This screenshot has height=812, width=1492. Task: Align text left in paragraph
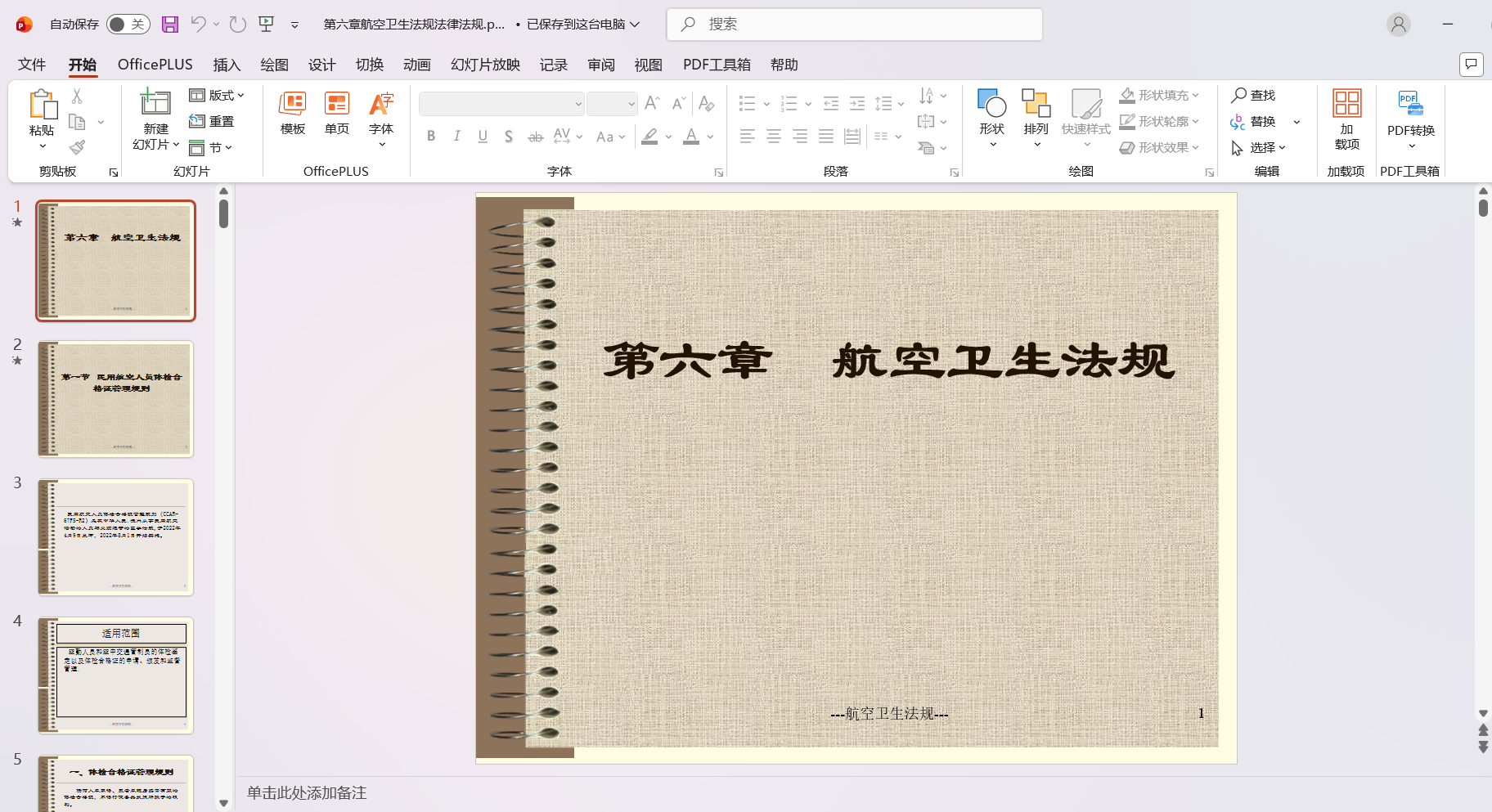(748, 137)
